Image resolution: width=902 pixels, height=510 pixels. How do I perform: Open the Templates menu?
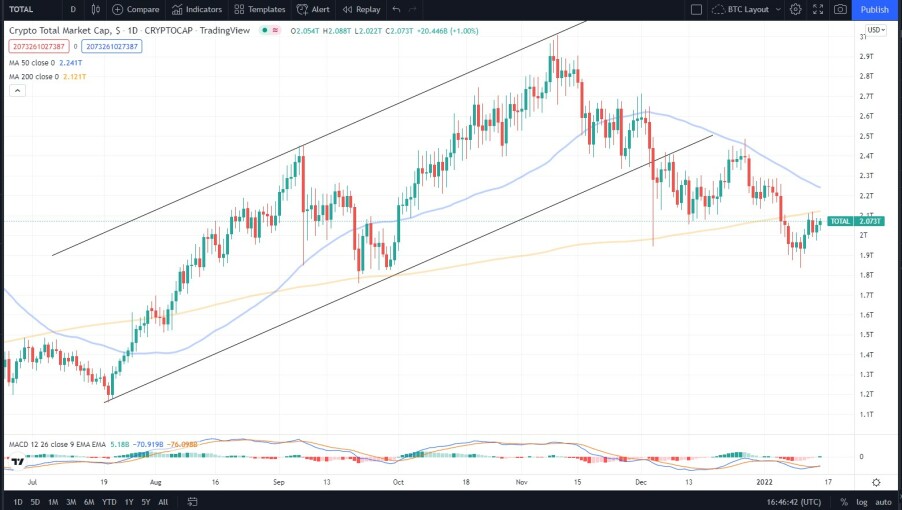(260, 9)
